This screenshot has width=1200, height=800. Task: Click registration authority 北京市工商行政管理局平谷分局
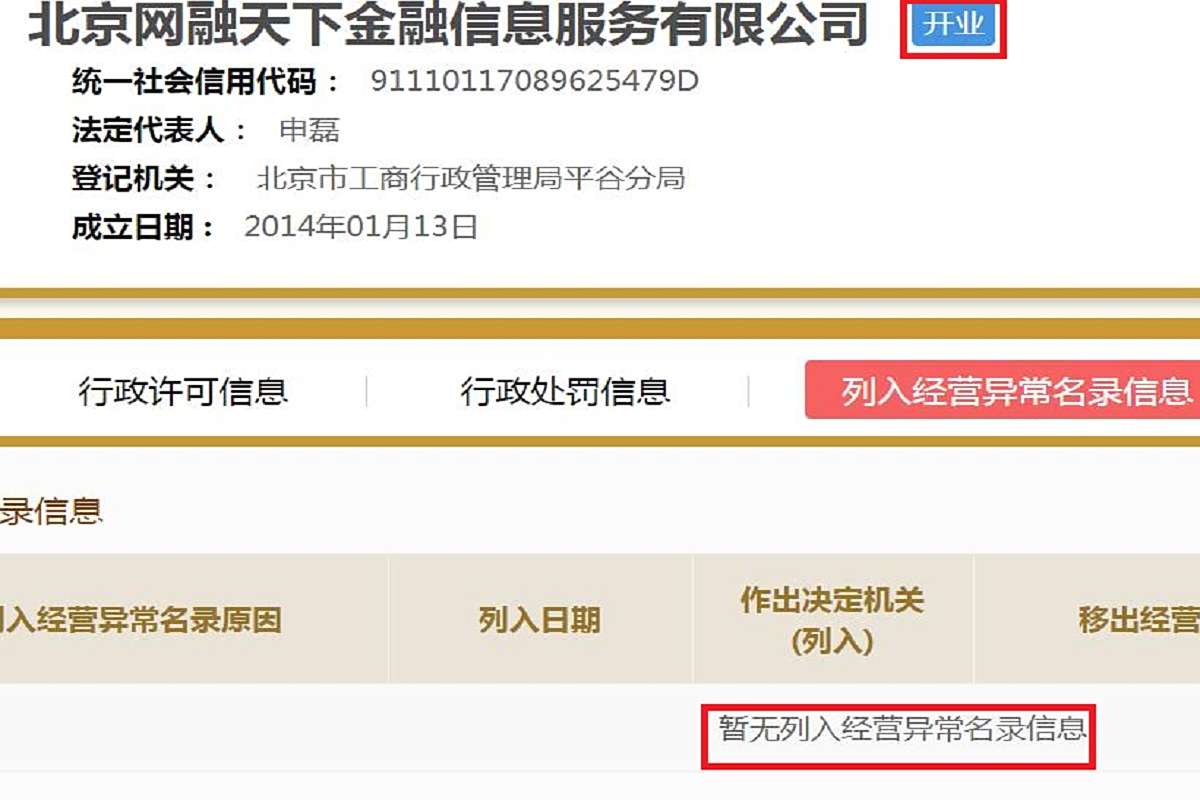(x=471, y=179)
